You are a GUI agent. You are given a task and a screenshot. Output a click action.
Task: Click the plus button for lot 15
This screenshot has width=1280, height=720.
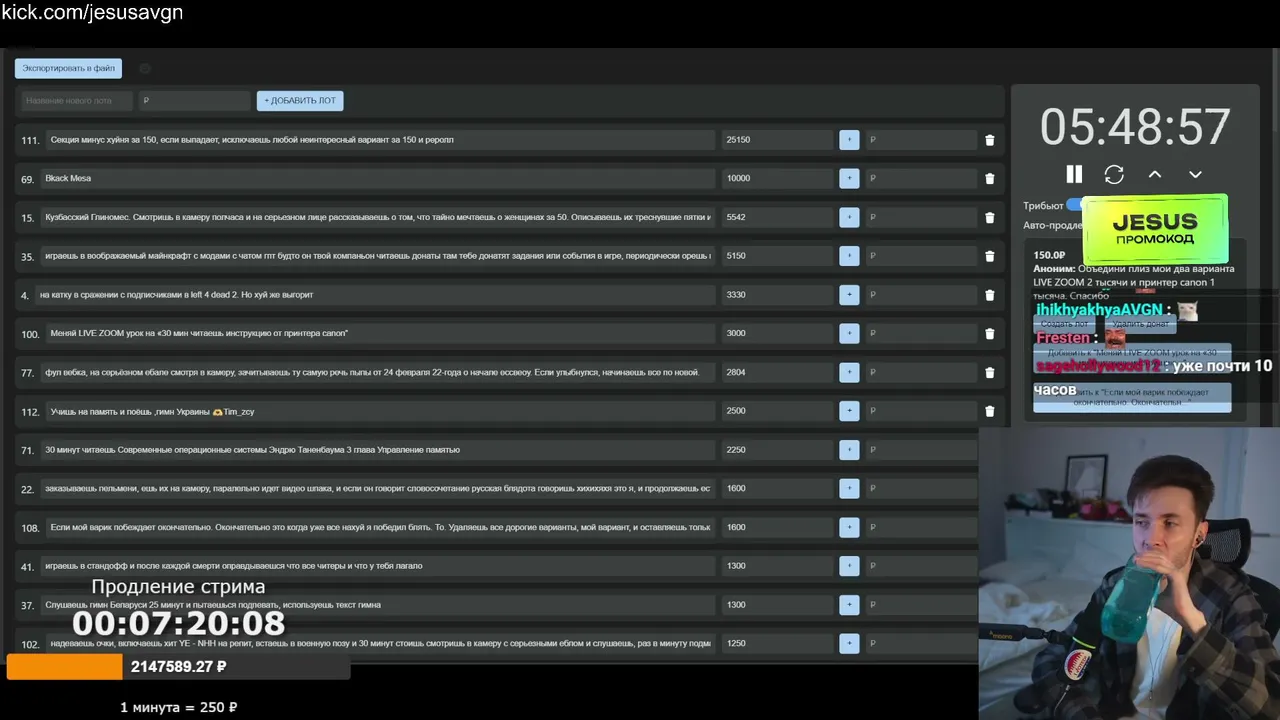(x=849, y=217)
